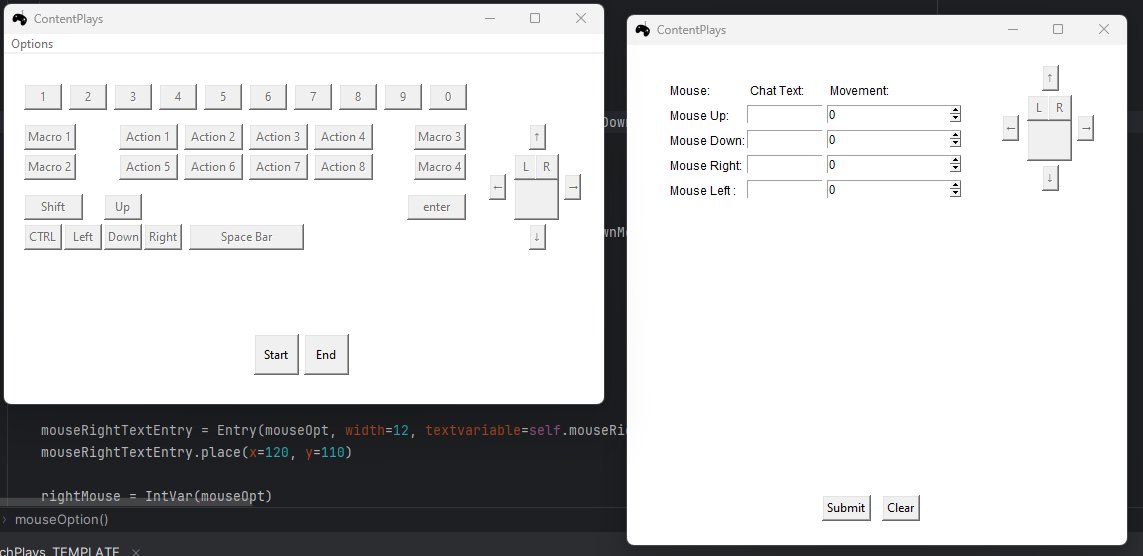Click number 8 button

point(358,97)
